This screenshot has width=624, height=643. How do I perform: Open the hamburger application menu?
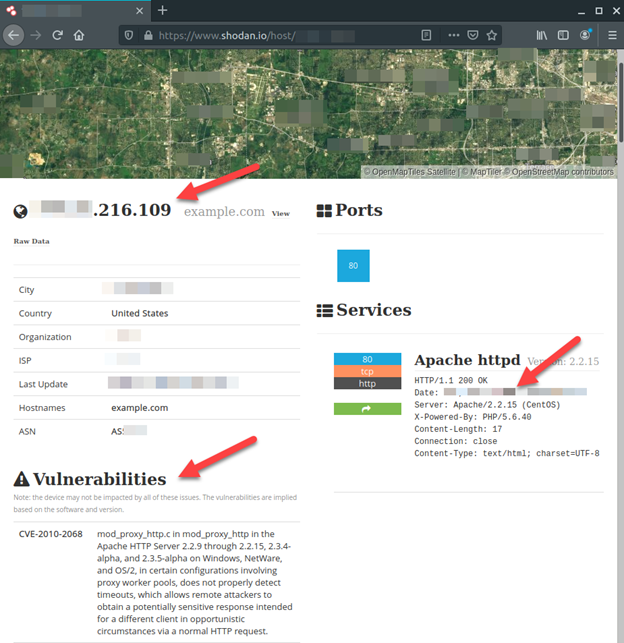613,35
